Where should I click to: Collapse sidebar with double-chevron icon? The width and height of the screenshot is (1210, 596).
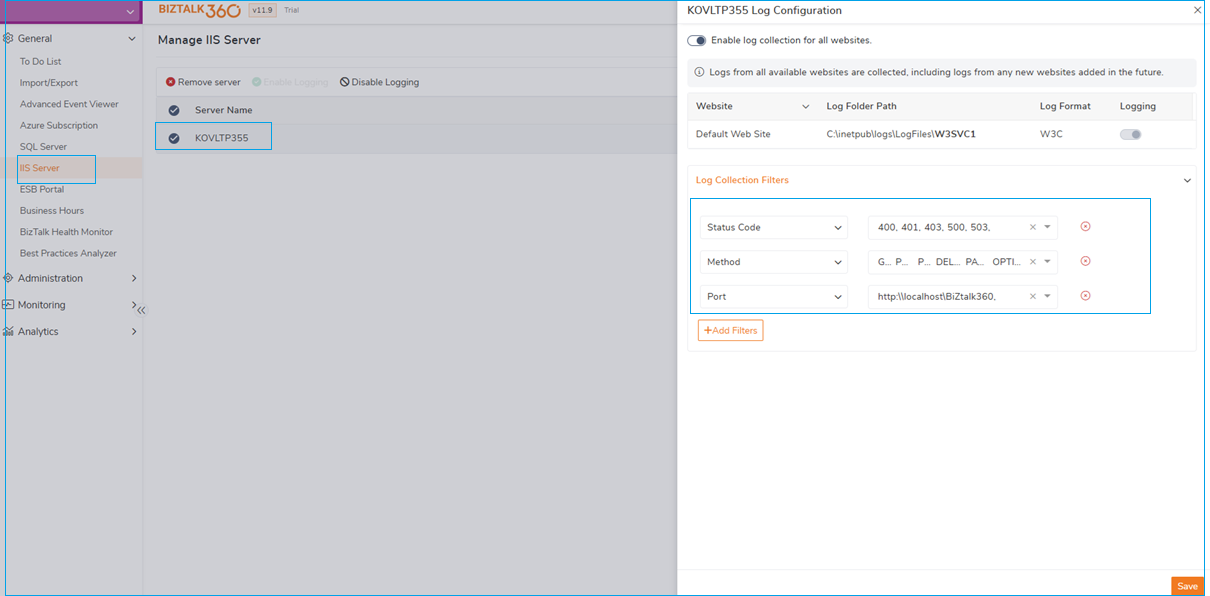click(141, 310)
